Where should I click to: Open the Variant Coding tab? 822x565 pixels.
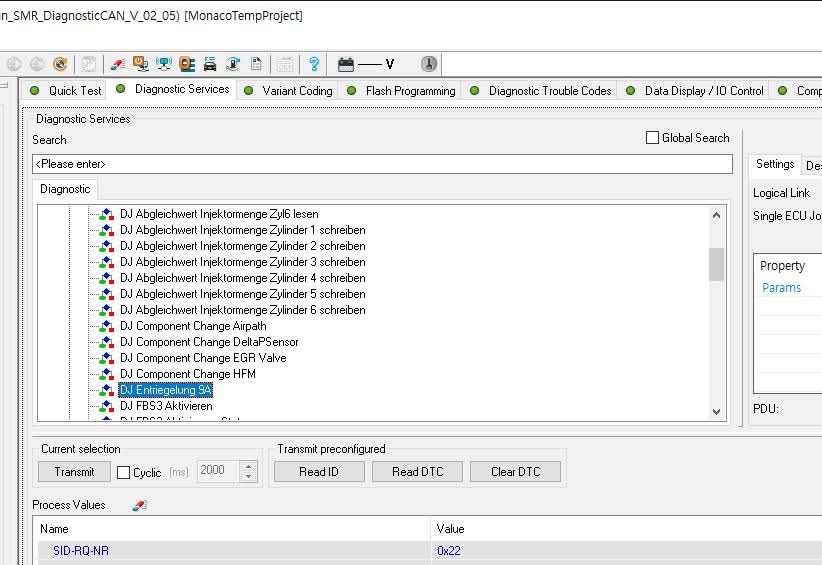(288, 91)
